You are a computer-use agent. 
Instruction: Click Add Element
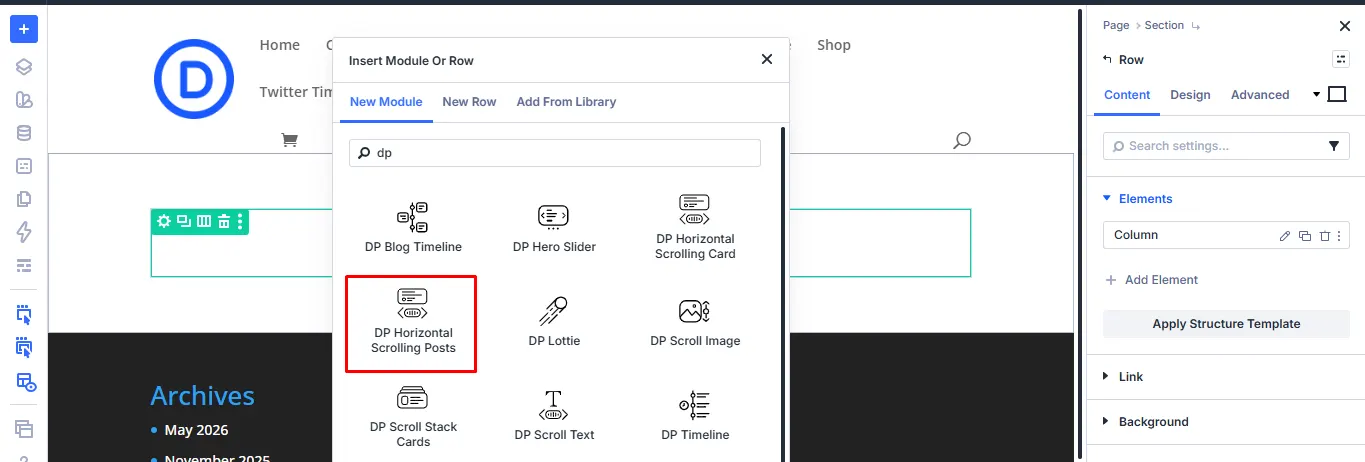[1151, 280]
